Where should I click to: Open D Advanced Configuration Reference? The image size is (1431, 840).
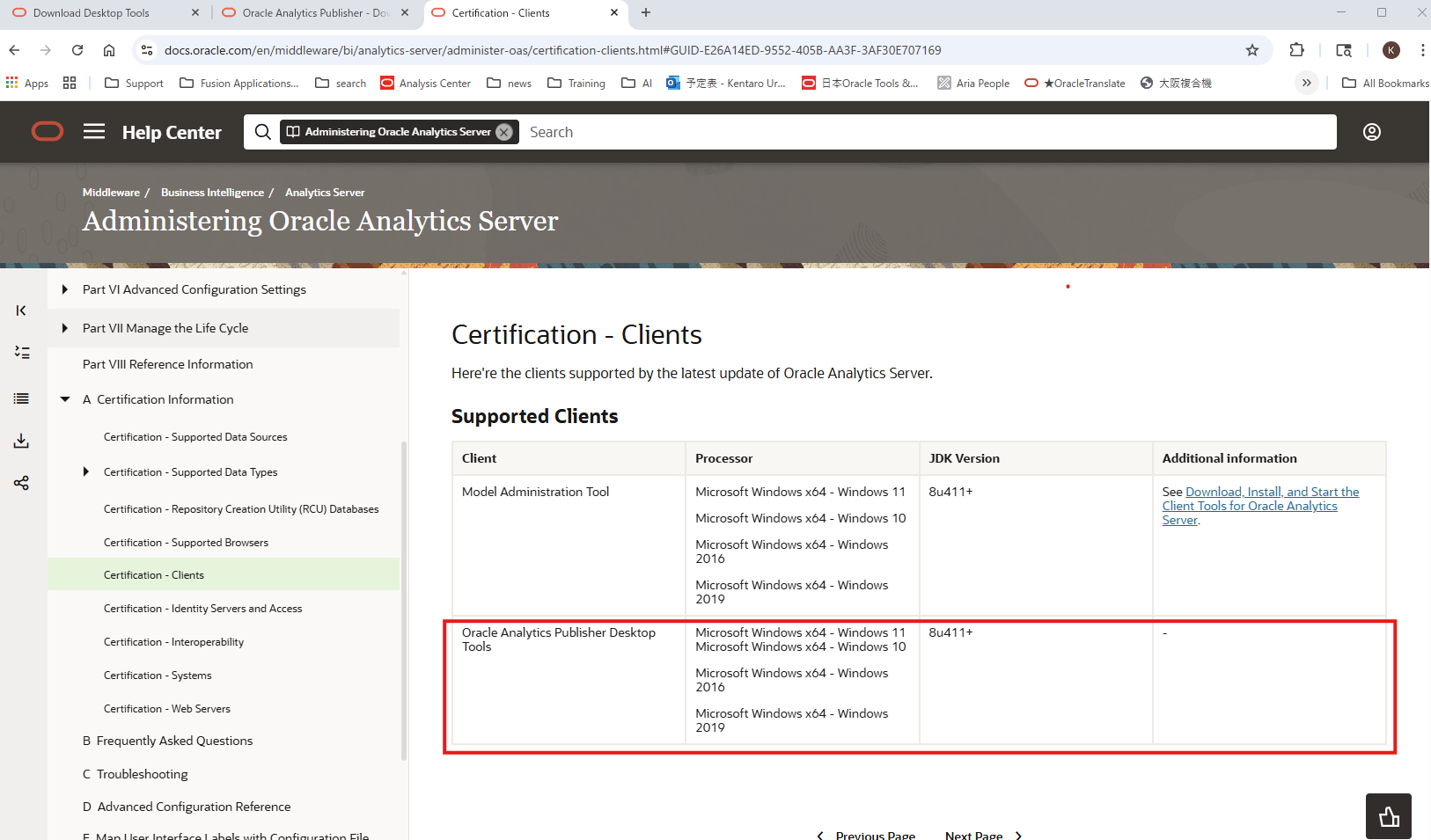[187, 807]
